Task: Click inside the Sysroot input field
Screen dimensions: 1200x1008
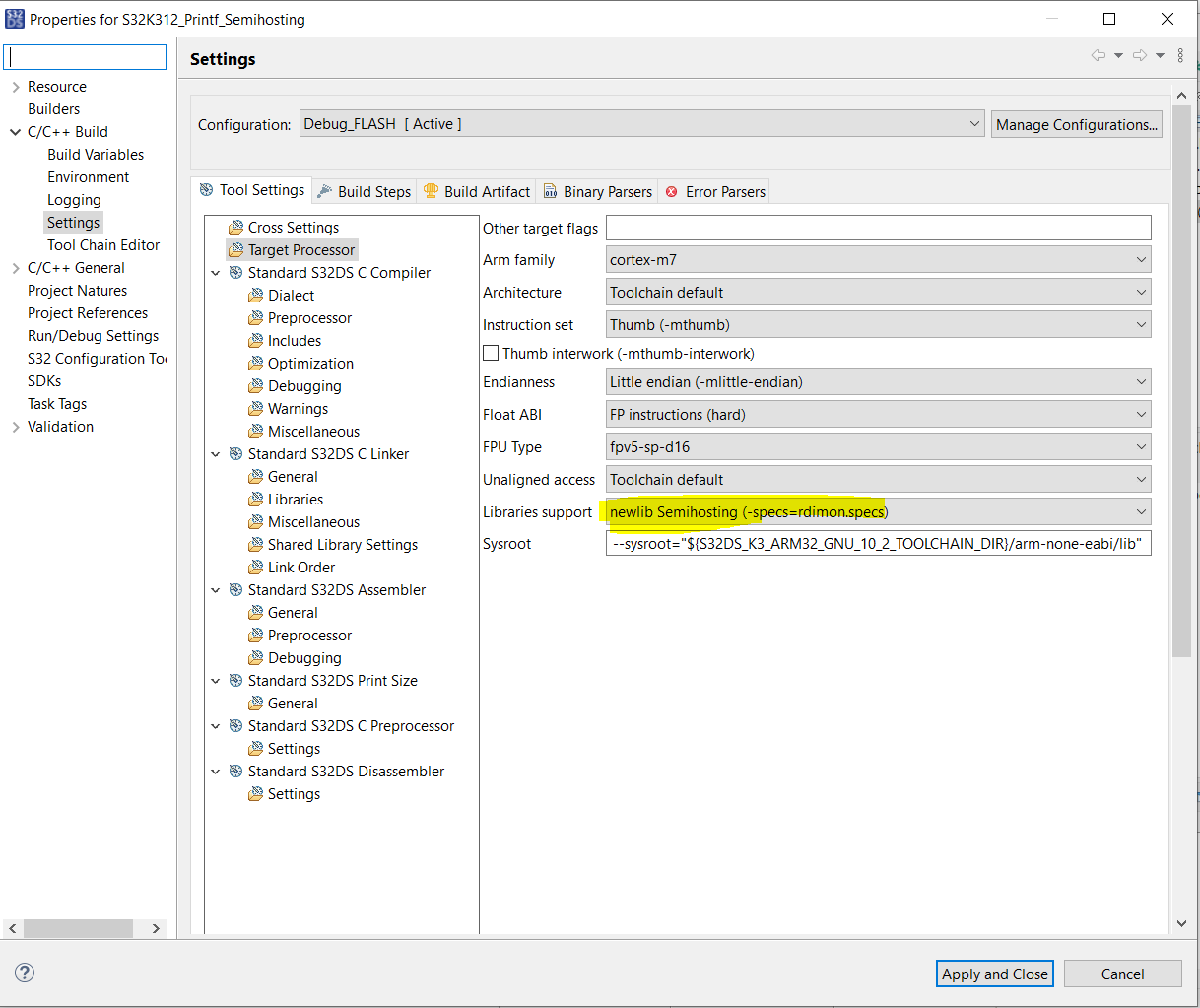Action: coord(877,543)
